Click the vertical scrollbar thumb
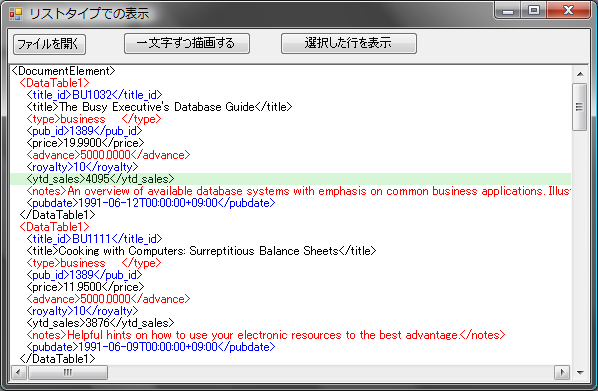598x391 pixels. 580,107
